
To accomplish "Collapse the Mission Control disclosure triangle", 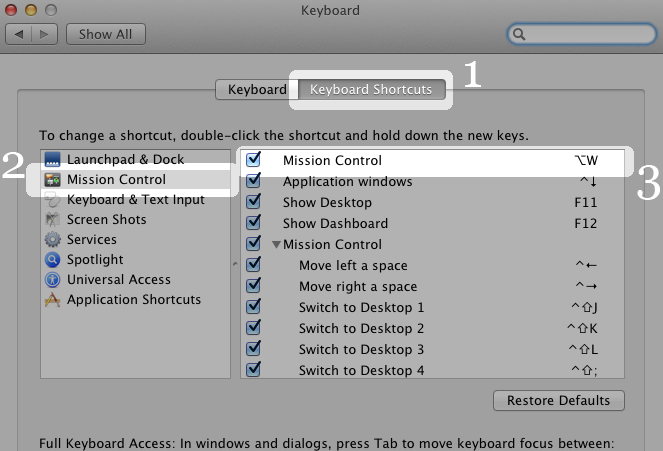I will (x=277, y=244).
